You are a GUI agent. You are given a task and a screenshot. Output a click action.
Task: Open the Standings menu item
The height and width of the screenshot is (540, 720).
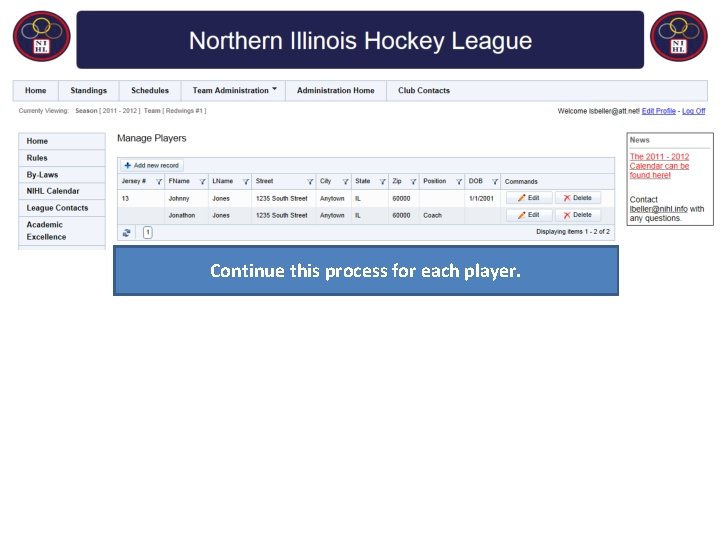(x=89, y=90)
